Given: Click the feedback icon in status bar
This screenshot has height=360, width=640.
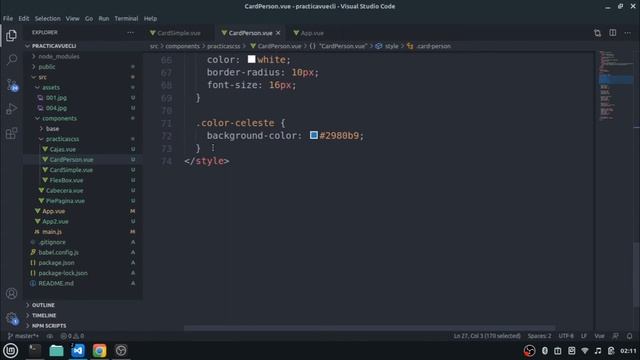Looking at the screenshot, I should point(615,336).
